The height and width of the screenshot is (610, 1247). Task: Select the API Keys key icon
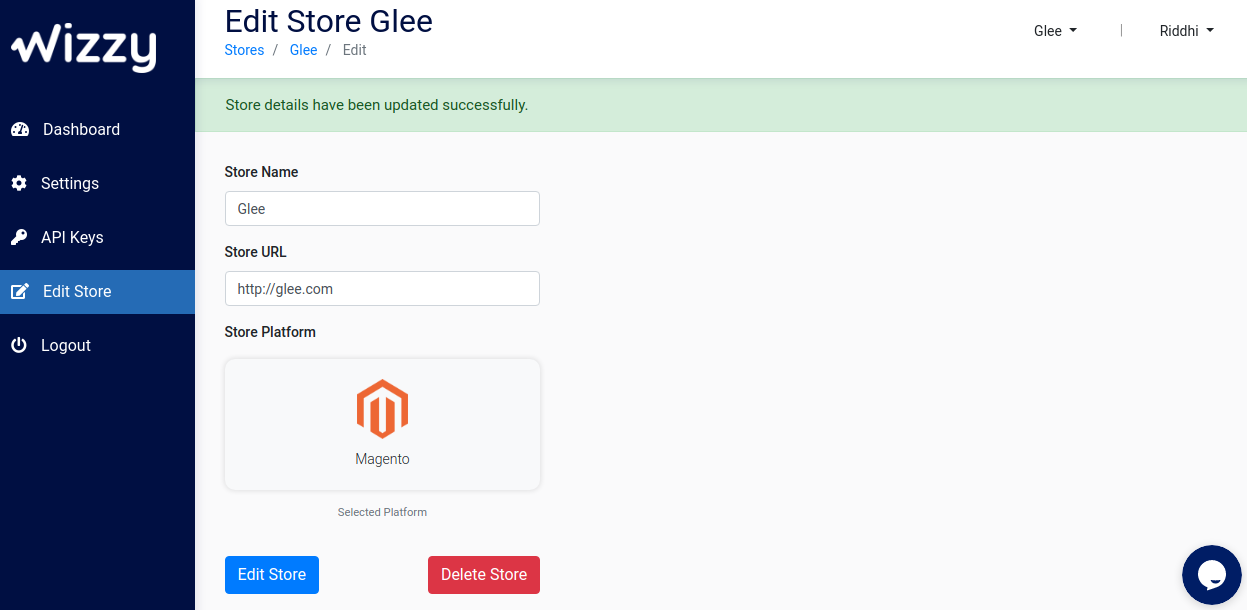[19, 237]
